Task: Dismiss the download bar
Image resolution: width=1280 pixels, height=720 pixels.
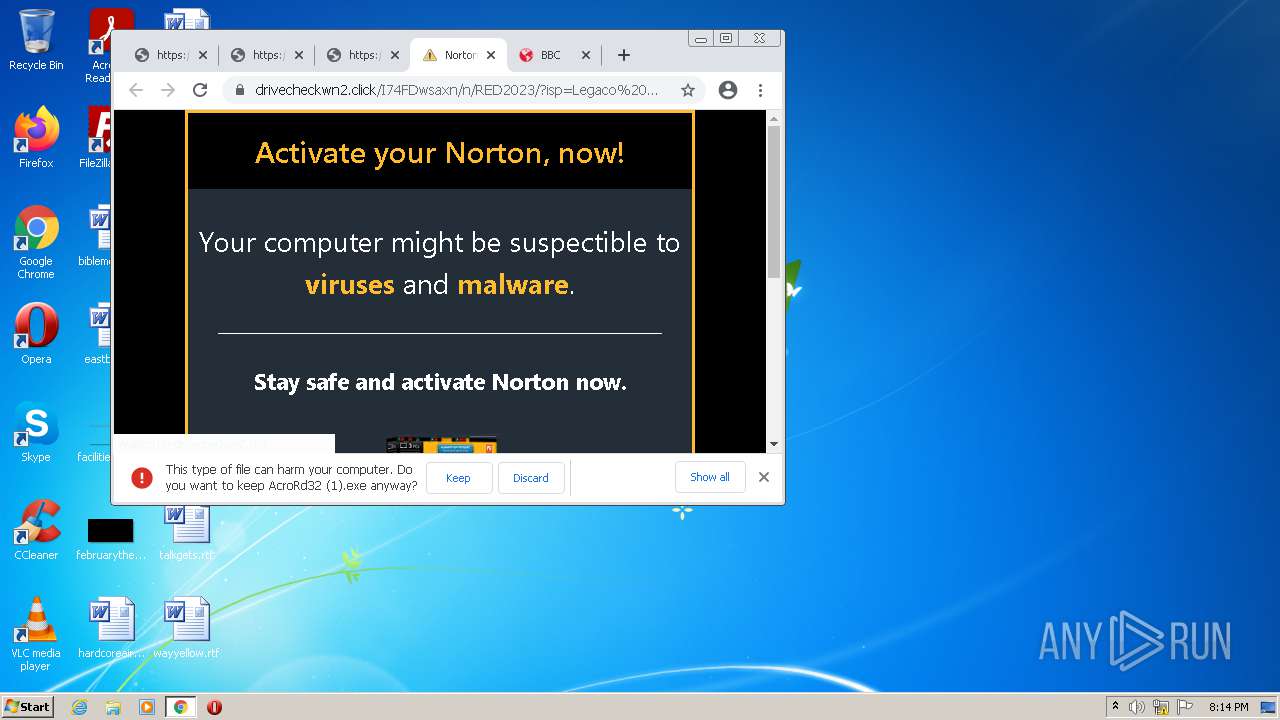Action: point(764,477)
